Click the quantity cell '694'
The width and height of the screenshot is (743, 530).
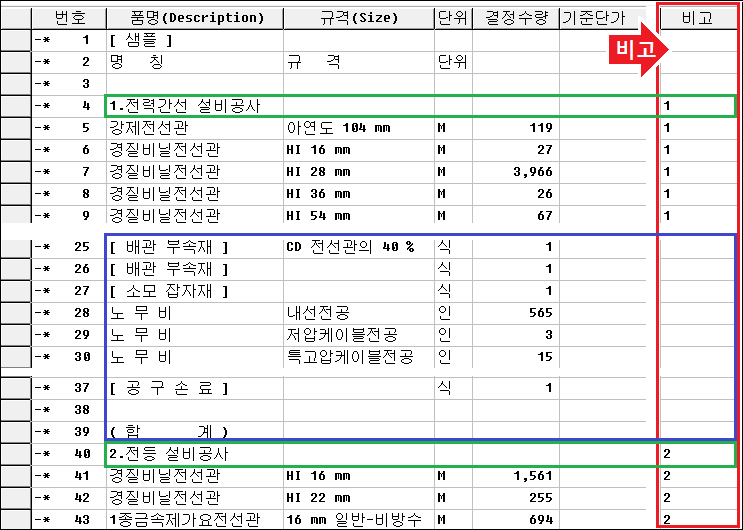pyautogui.click(x=516, y=520)
